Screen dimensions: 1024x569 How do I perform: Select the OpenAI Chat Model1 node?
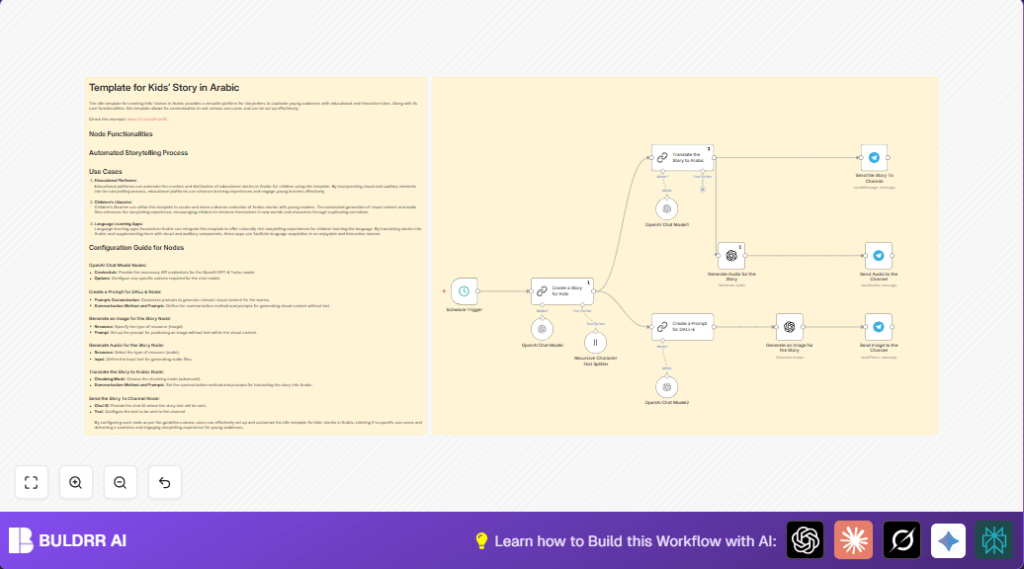(667, 209)
